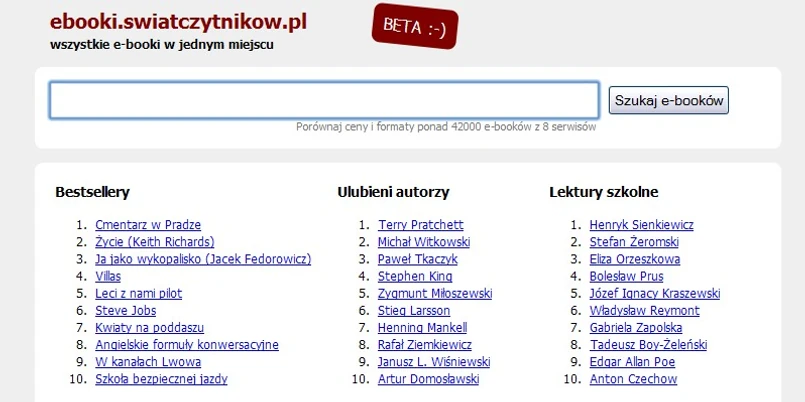Open Edgar Allan Poe link
This screenshot has height=402, width=805.
(632, 362)
